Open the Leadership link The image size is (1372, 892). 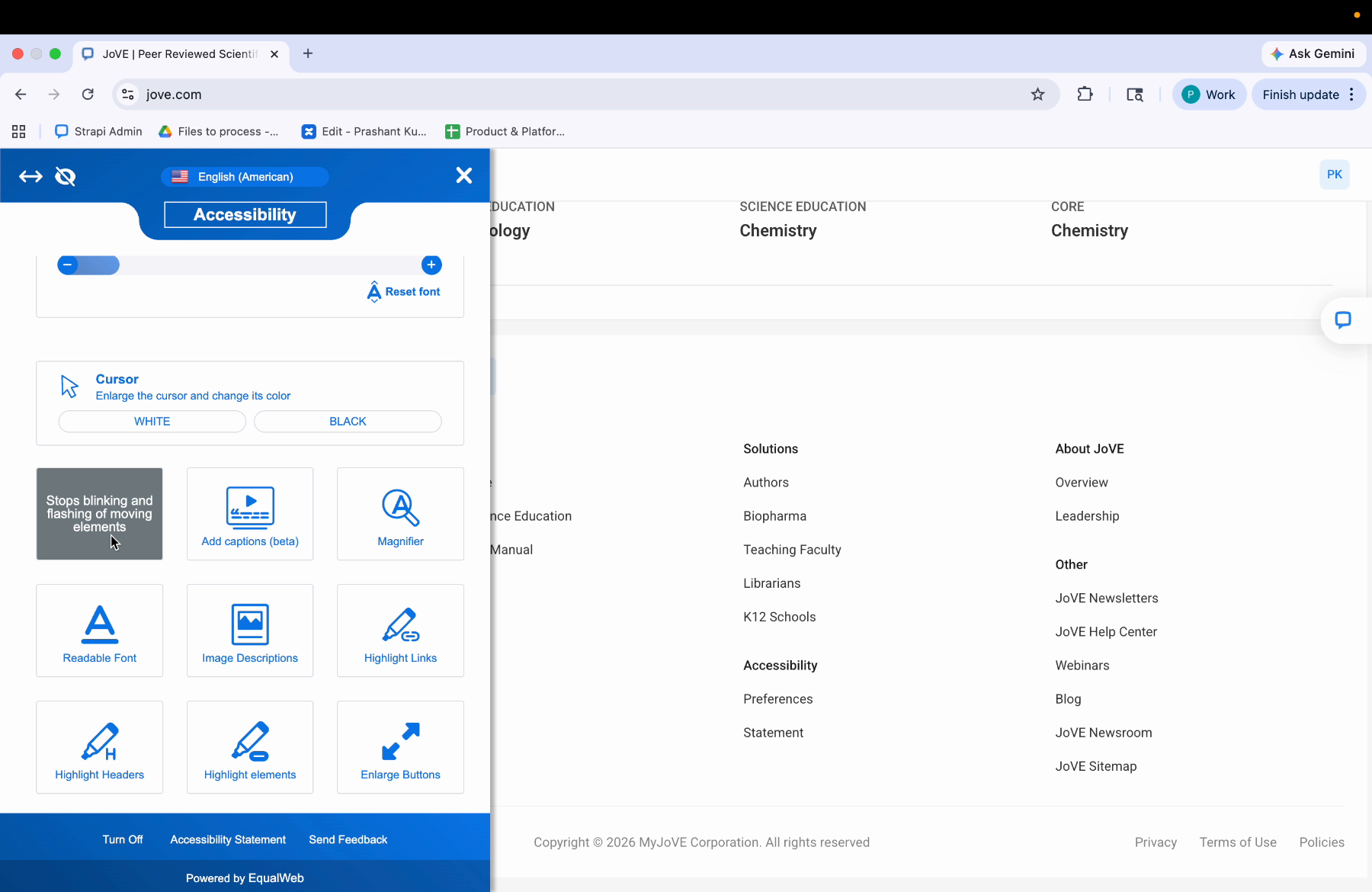[x=1087, y=516]
